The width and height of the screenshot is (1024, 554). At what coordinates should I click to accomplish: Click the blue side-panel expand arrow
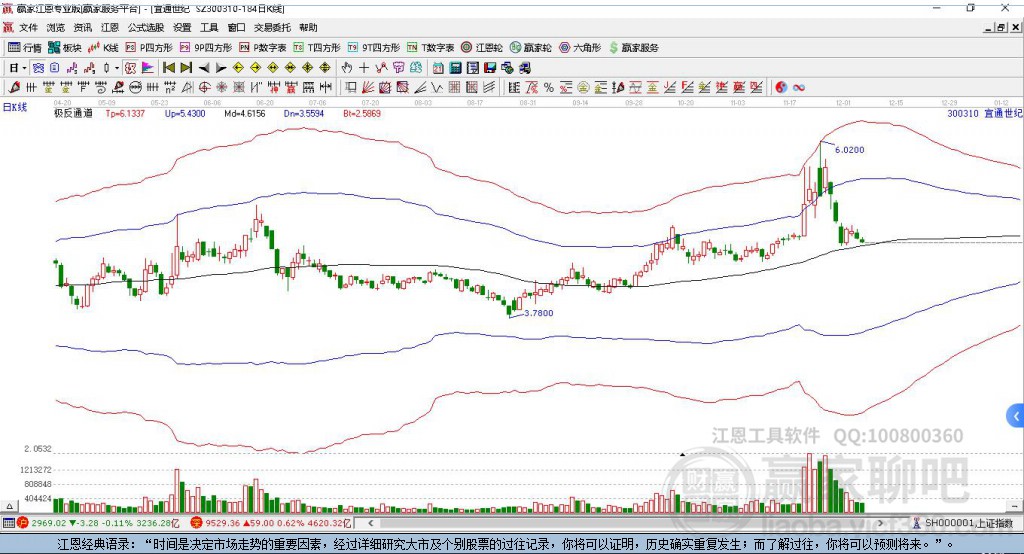tap(1016, 415)
